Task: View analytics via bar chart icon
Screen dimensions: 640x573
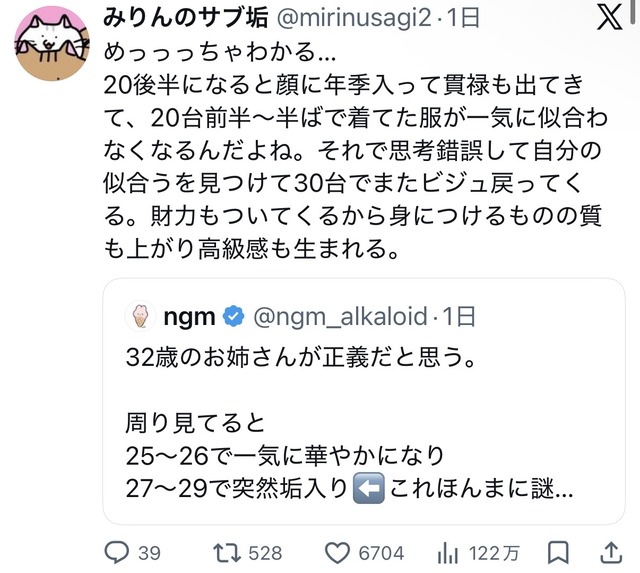Action: pos(448,553)
